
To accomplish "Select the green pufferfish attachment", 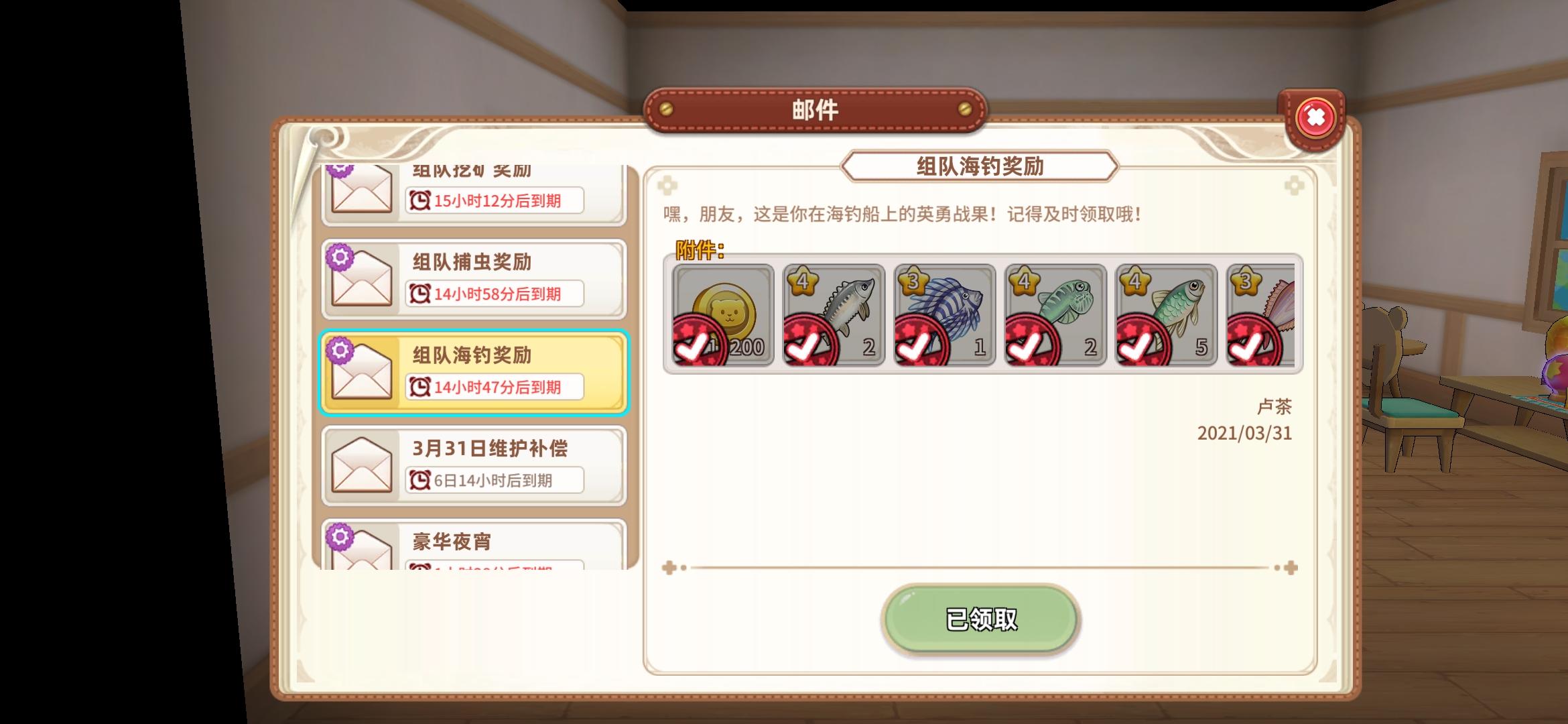I will click(x=1055, y=315).
